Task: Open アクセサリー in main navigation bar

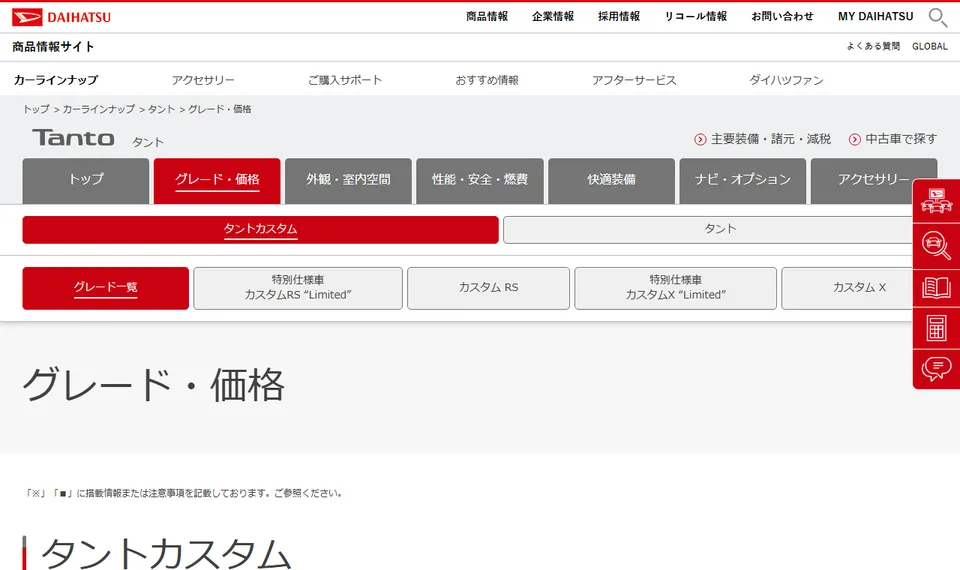Action: coord(203,80)
